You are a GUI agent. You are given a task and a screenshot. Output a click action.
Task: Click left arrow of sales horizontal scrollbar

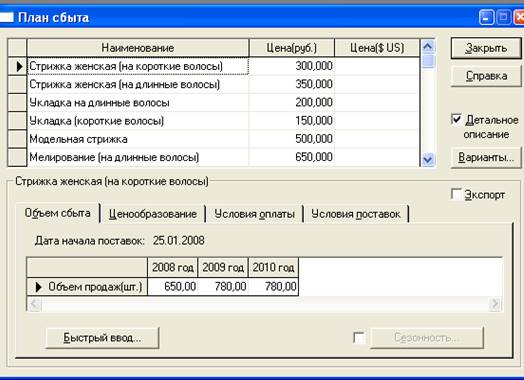(34, 304)
